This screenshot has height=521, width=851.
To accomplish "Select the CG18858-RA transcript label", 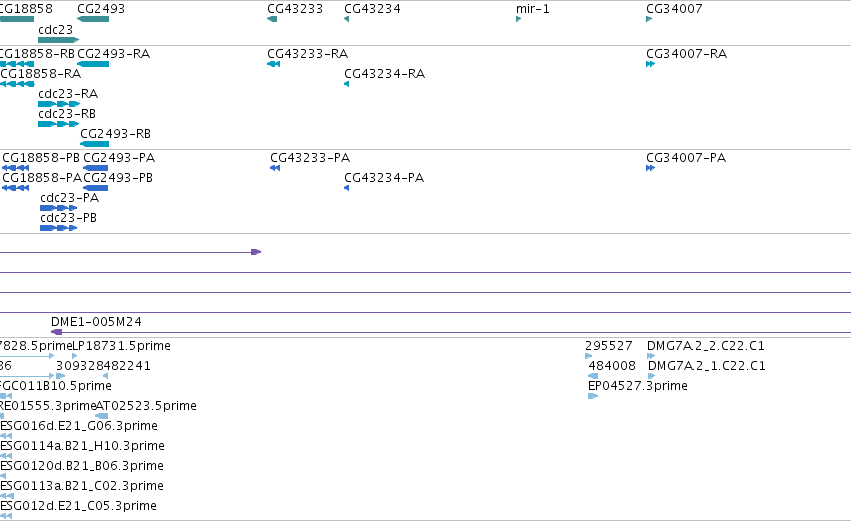I will tap(41, 73).
